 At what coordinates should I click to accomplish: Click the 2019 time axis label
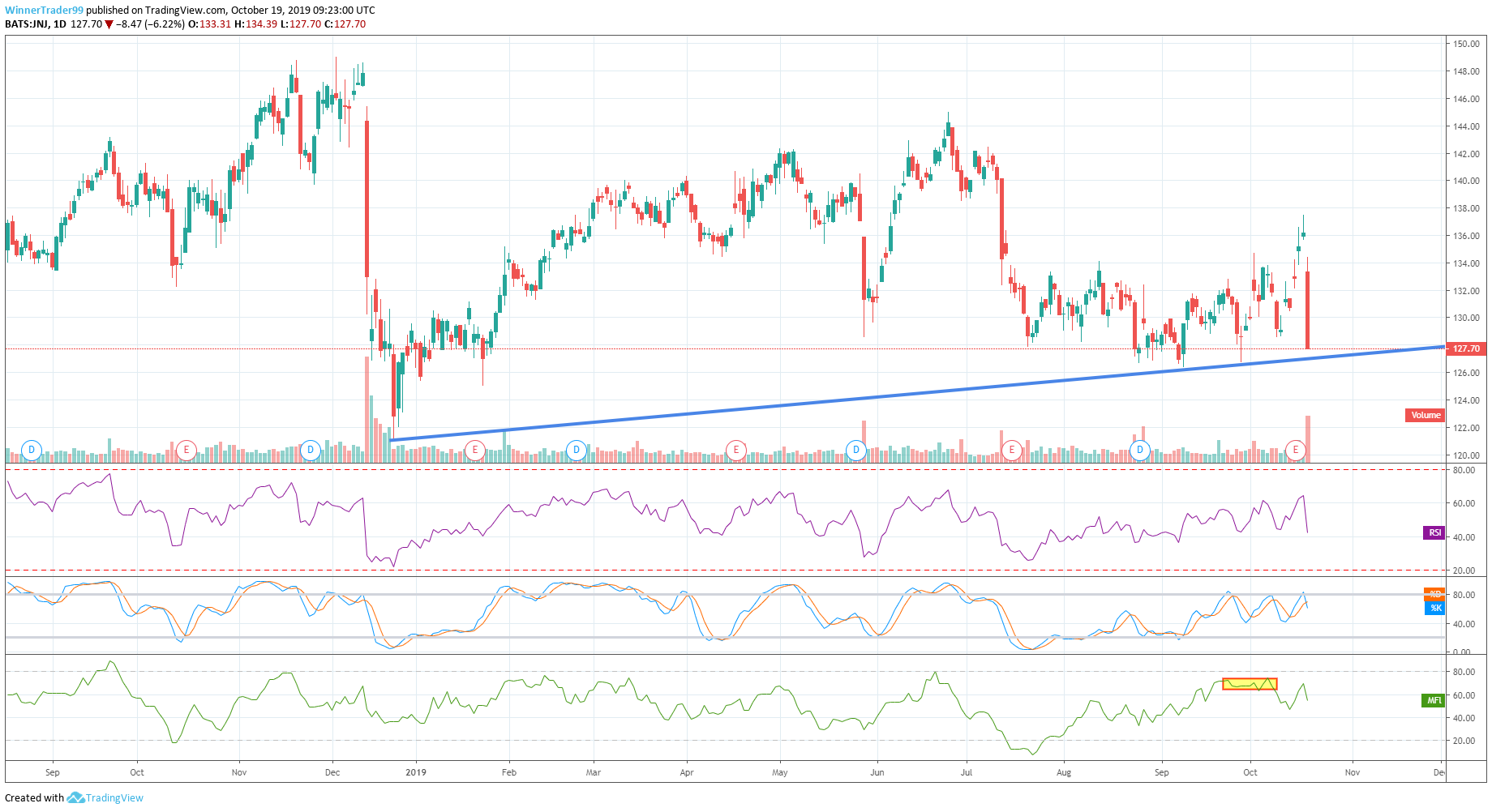point(416,772)
